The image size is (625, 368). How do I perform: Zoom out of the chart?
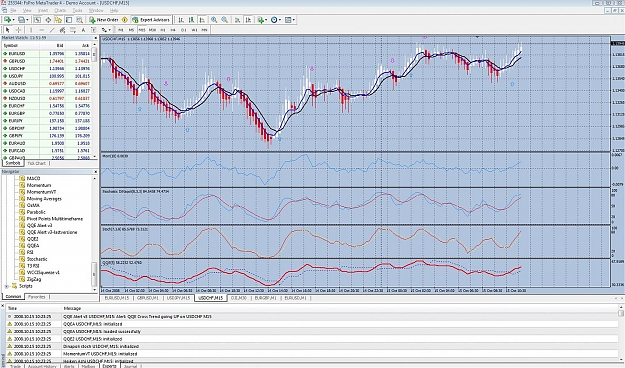224,20
